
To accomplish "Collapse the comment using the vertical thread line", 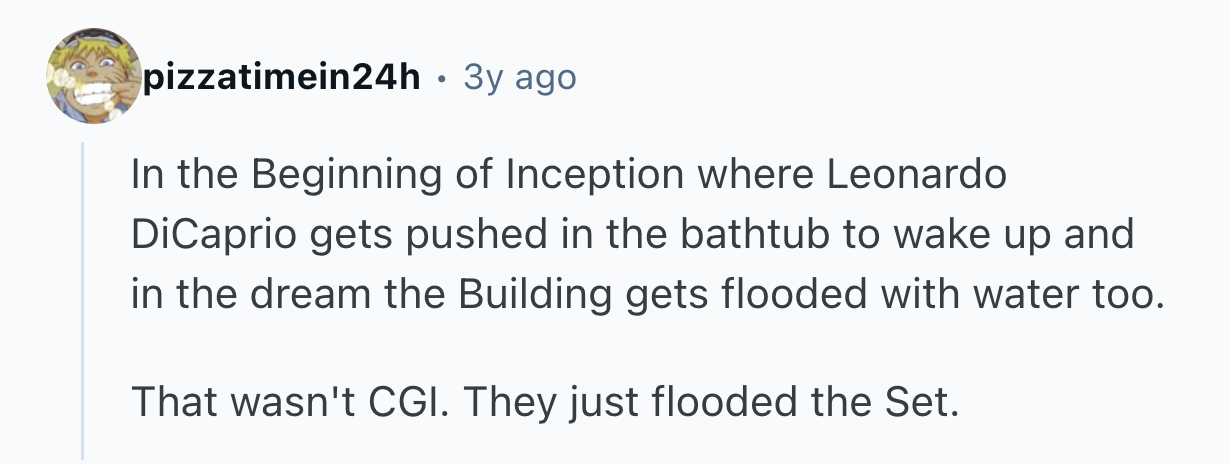I will [x=84, y=300].
